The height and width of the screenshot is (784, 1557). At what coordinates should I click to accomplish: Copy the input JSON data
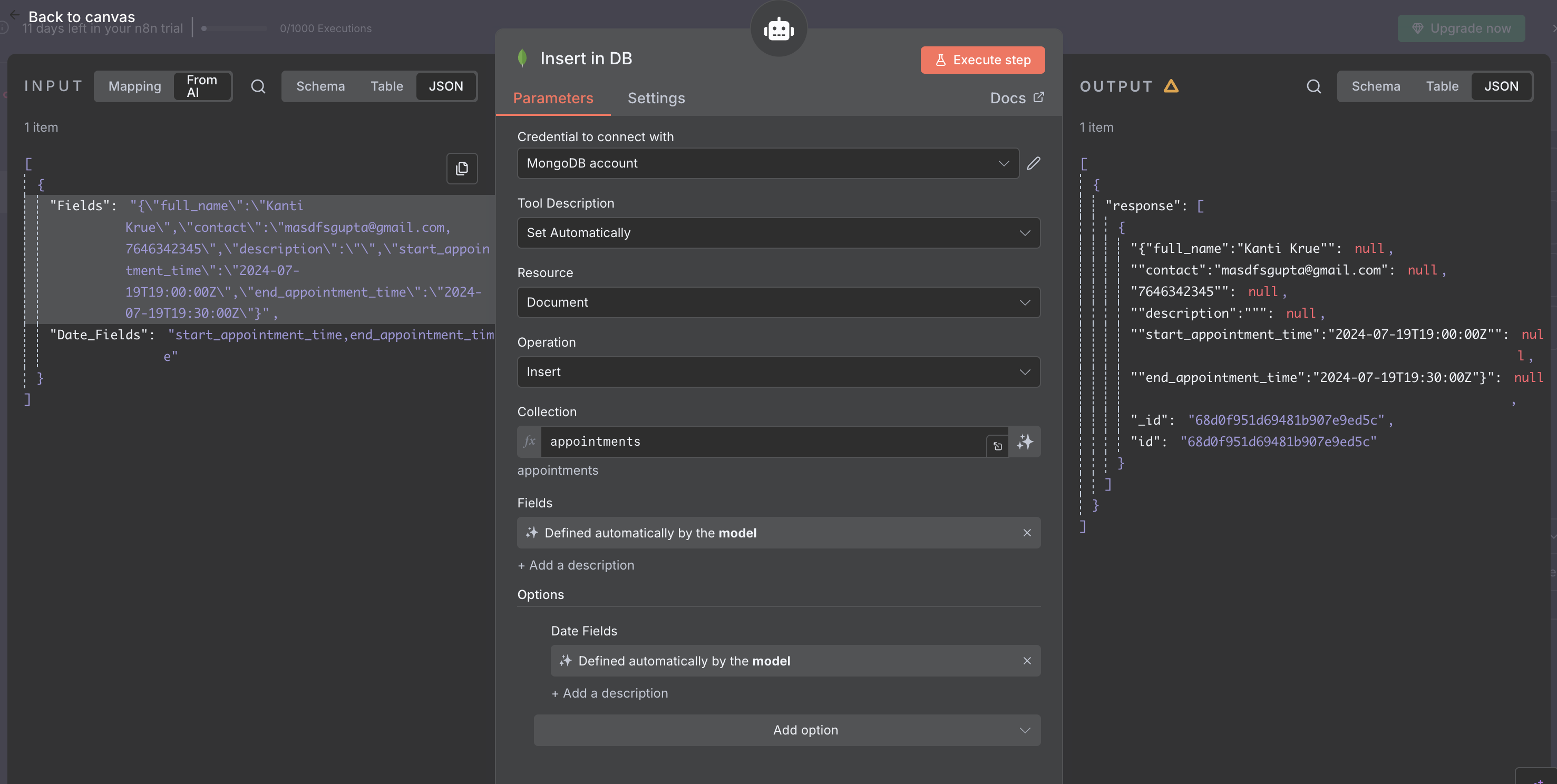[x=462, y=169]
